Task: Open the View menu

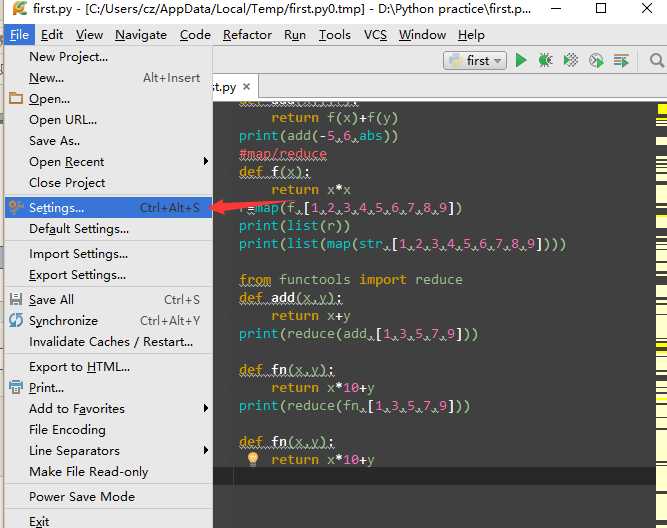Action: click(89, 35)
